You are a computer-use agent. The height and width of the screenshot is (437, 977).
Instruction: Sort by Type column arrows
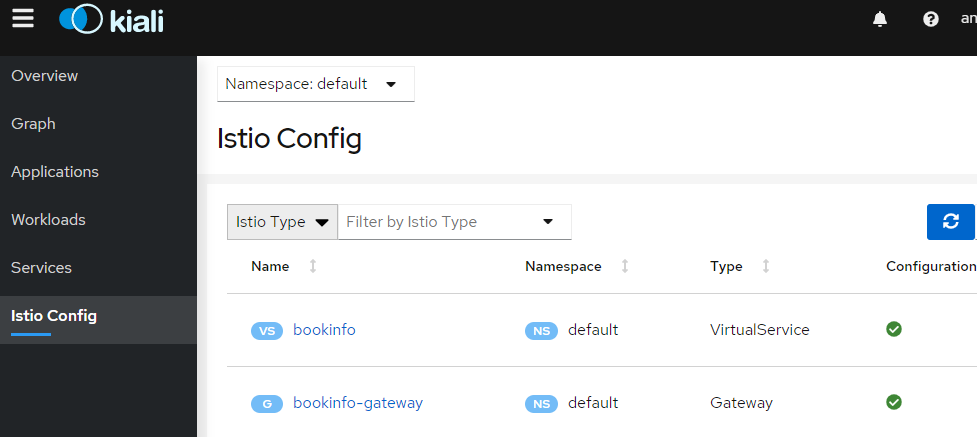pos(766,266)
